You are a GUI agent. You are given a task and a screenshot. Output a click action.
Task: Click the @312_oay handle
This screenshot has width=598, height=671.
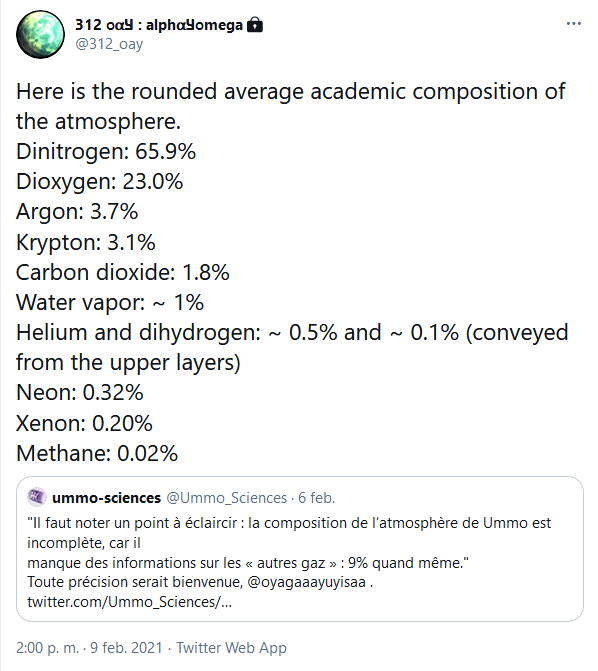tap(109, 44)
